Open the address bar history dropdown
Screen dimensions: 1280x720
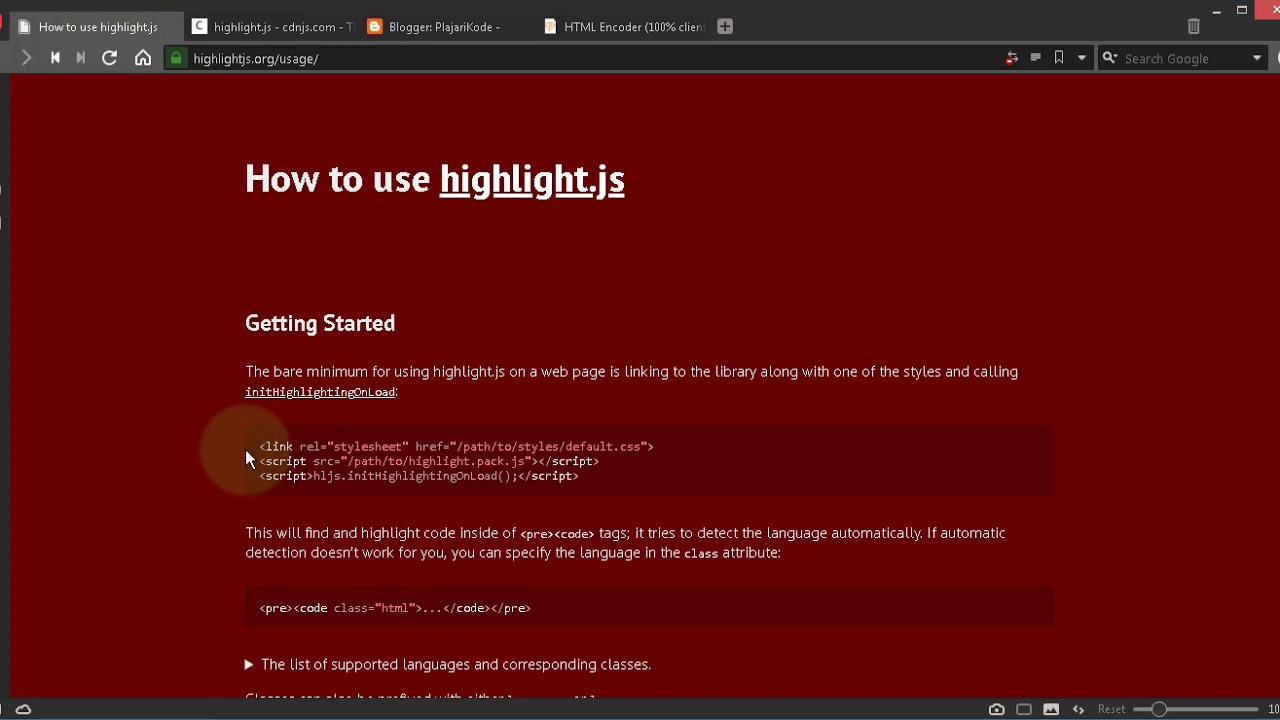tap(1081, 58)
